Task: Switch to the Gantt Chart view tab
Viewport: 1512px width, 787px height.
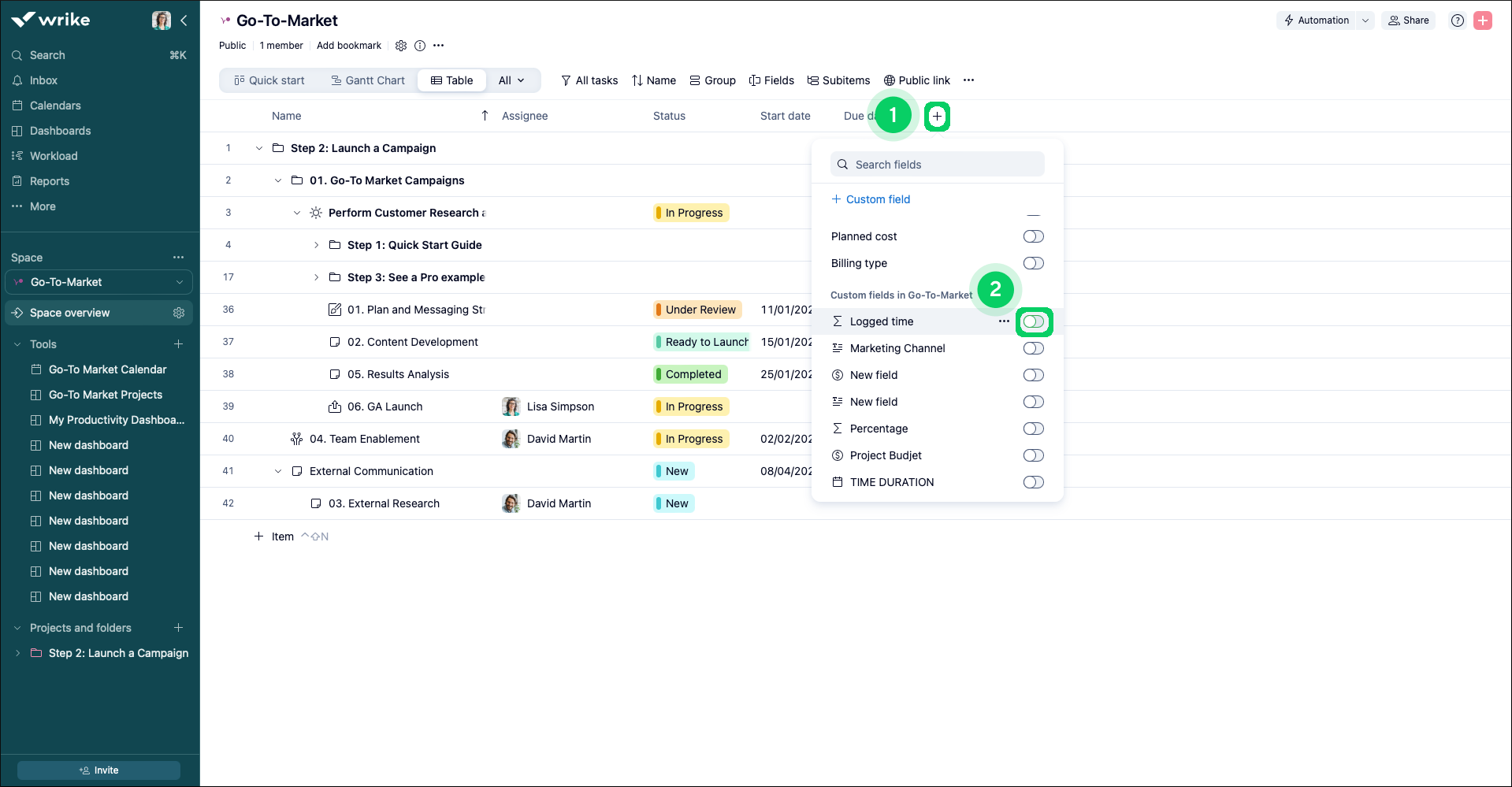Action: click(x=367, y=80)
